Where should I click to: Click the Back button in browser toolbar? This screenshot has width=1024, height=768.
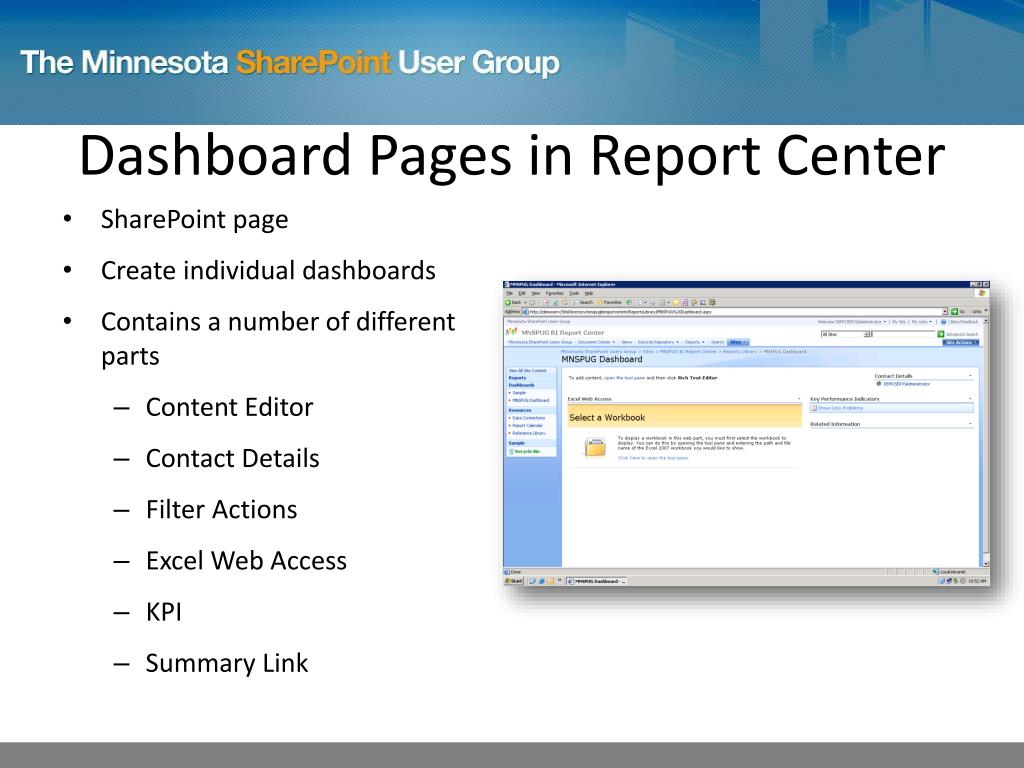click(513, 302)
